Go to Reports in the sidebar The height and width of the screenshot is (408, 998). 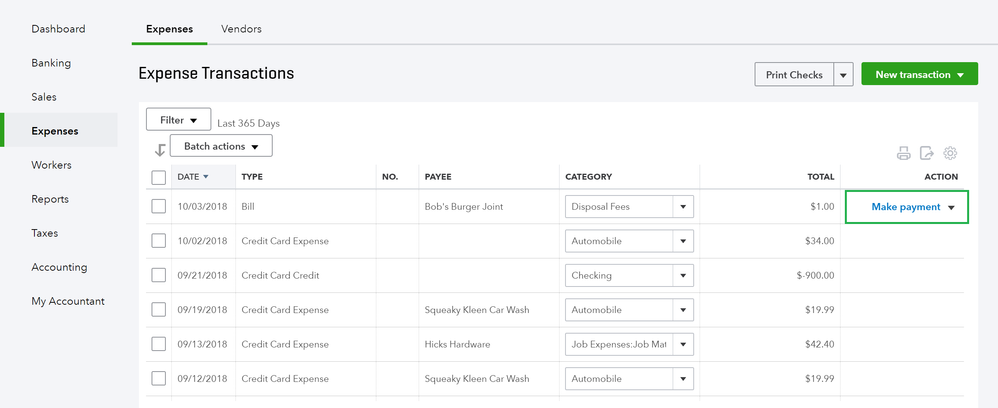pyautogui.click(x=51, y=199)
